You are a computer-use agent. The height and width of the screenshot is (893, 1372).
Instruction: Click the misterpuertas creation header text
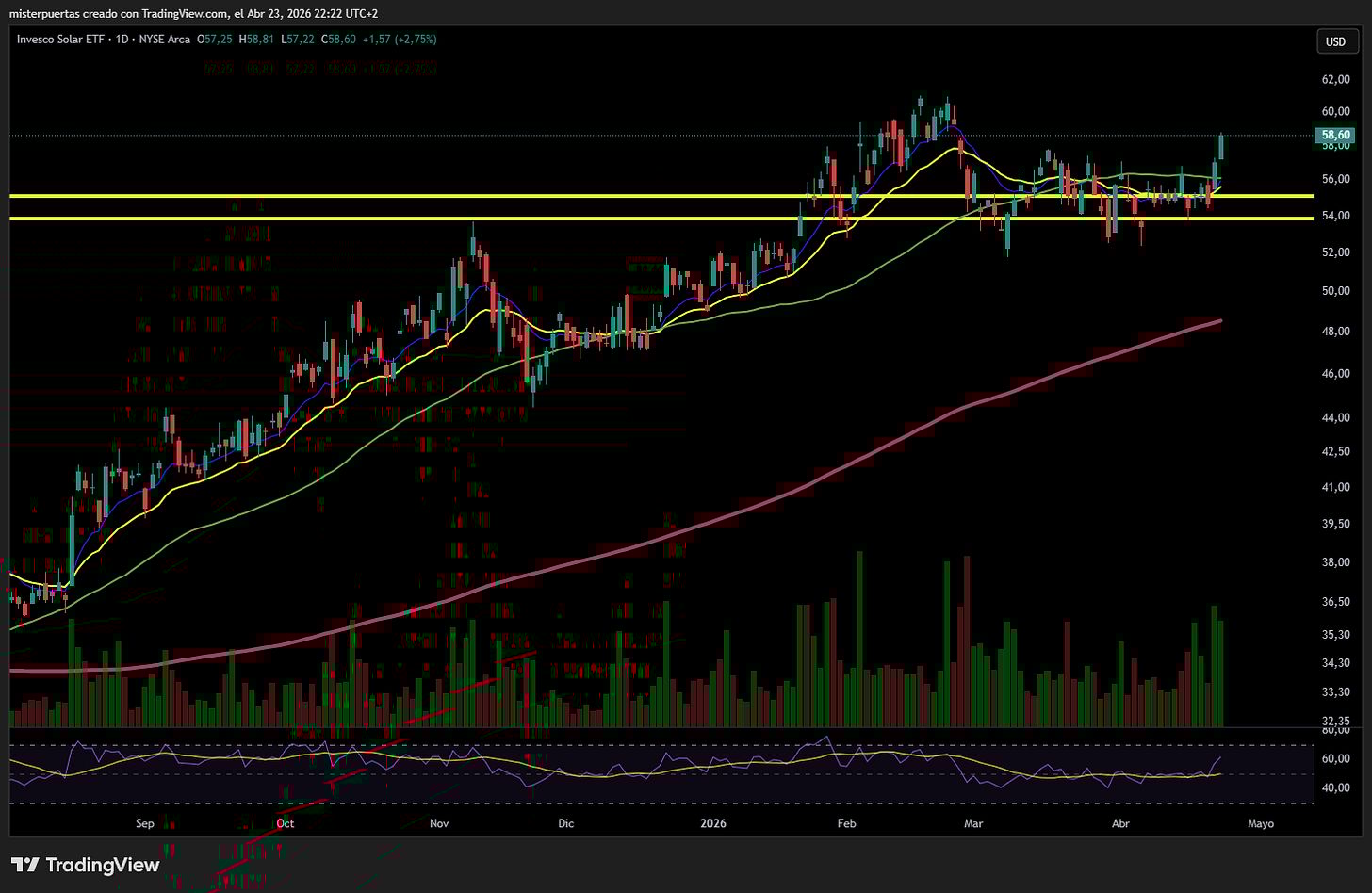[x=193, y=13]
